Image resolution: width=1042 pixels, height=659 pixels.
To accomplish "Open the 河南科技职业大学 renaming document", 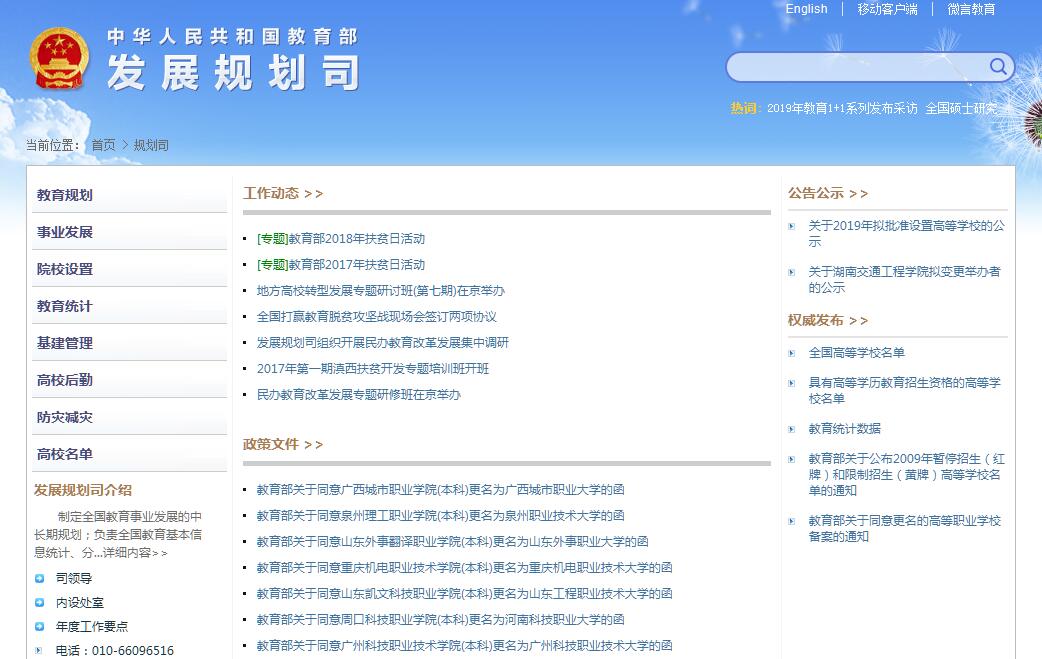I will 441,619.
